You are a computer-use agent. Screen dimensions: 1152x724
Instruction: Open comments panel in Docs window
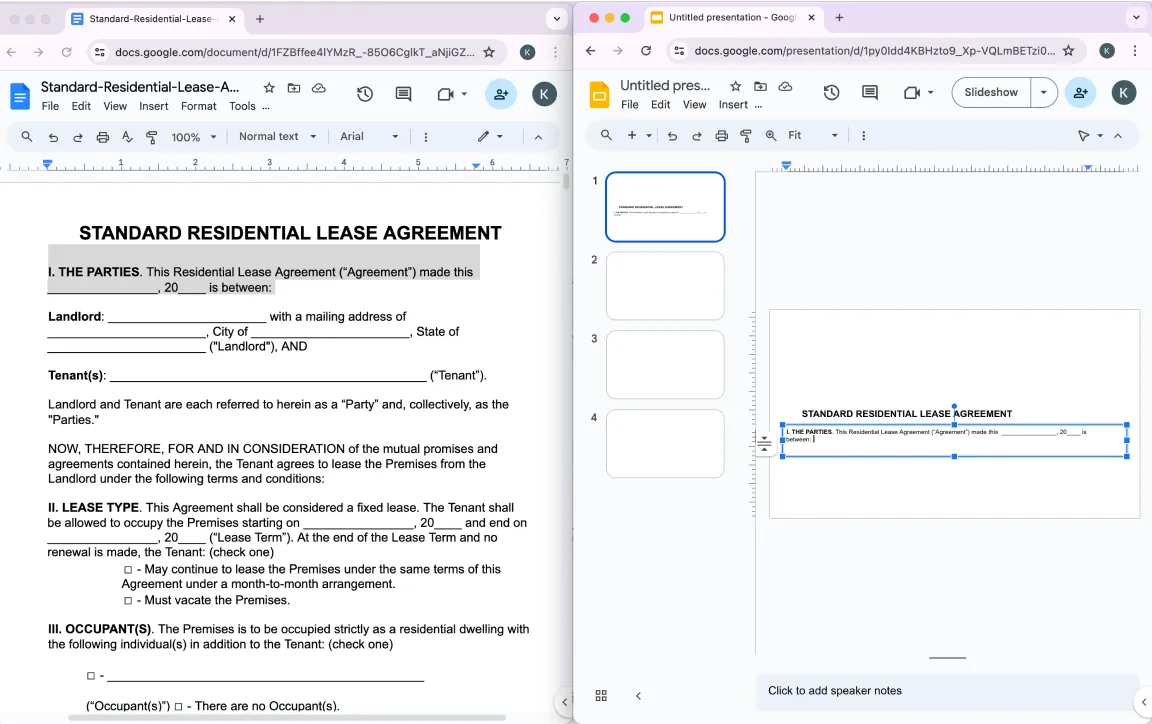pos(403,94)
